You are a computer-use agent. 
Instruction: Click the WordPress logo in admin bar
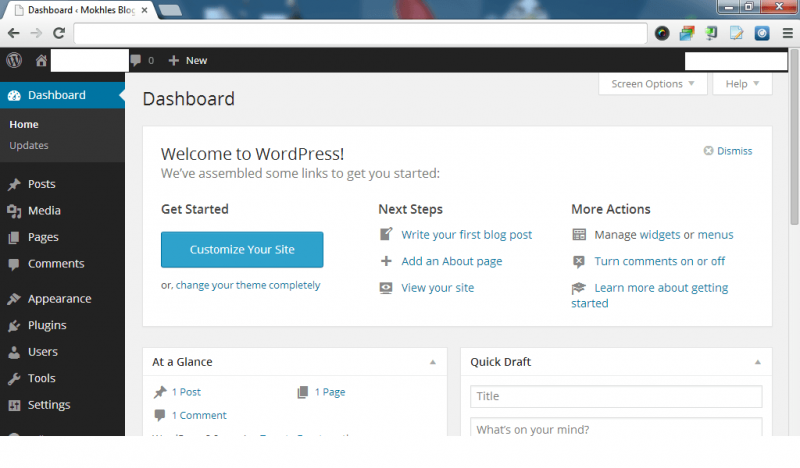click(14, 60)
